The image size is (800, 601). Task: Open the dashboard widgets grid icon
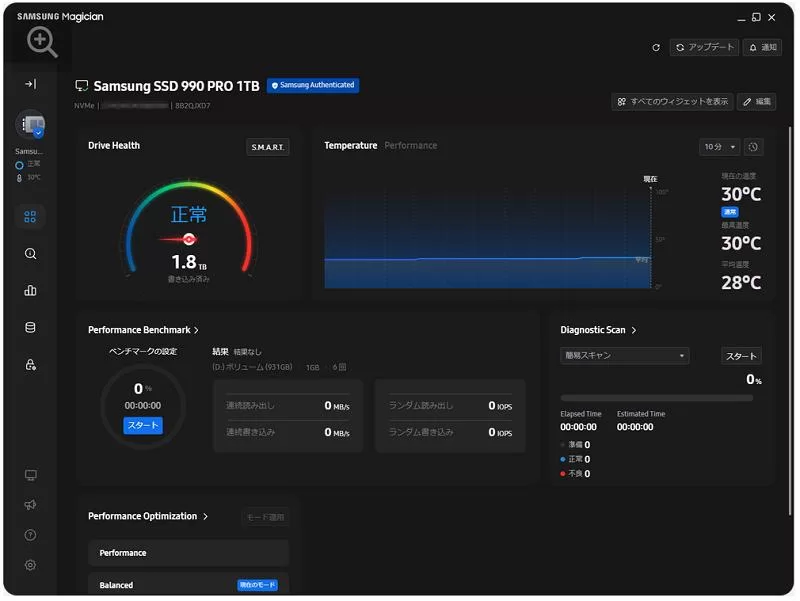coord(30,217)
